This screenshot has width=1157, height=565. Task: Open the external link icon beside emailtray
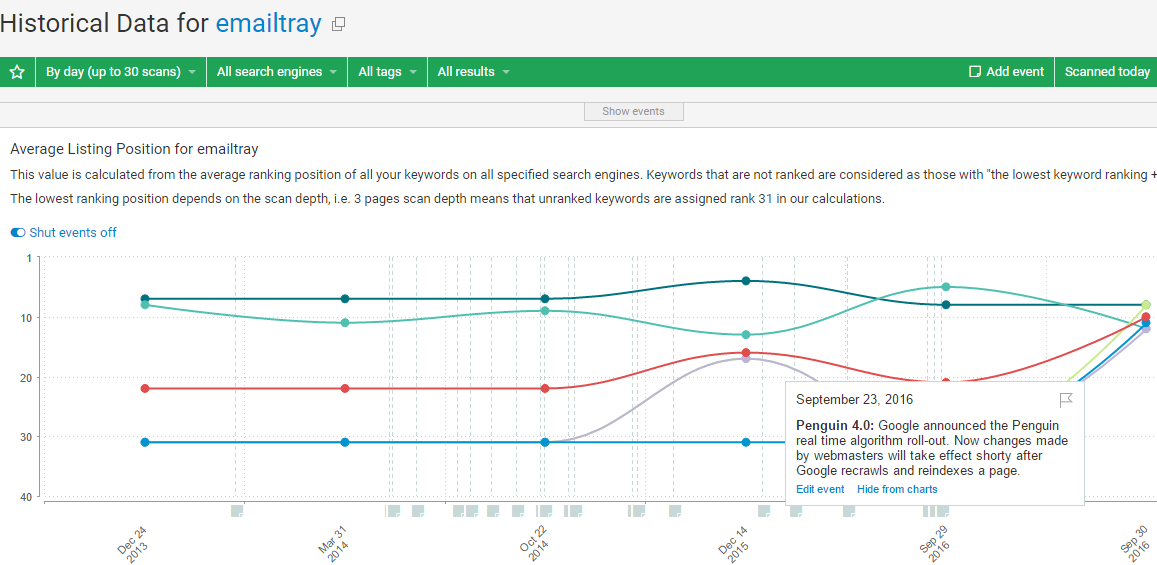tap(339, 24)
